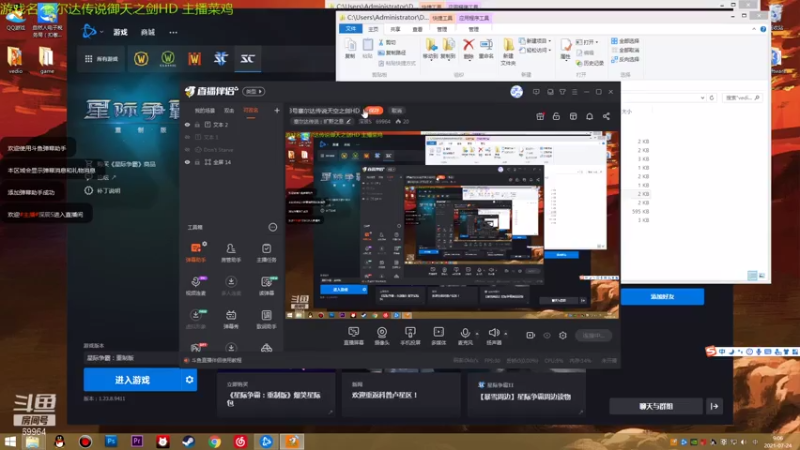Click the 聊天与群组 button
The height and width of the screenshot is (450, 800).
[656, 407]
